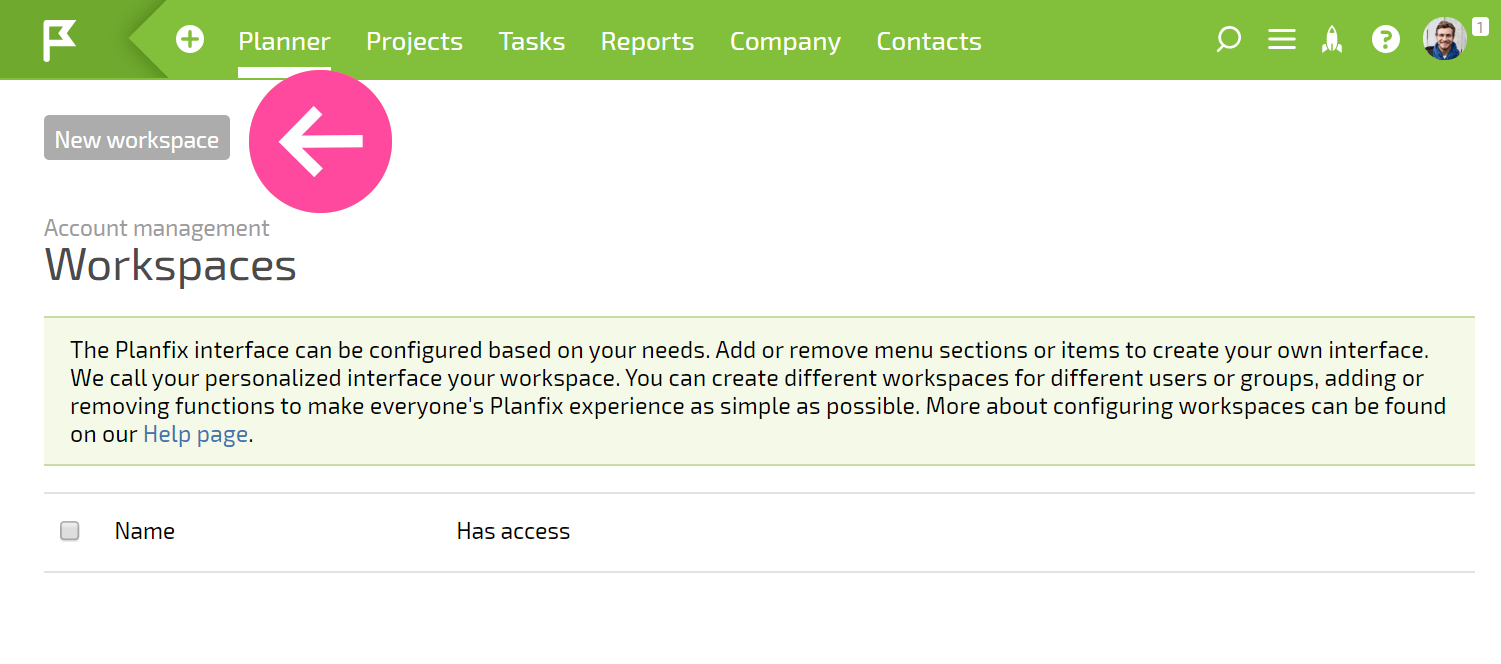Navigate to Contacts in top menu

(x=929, y=41)
